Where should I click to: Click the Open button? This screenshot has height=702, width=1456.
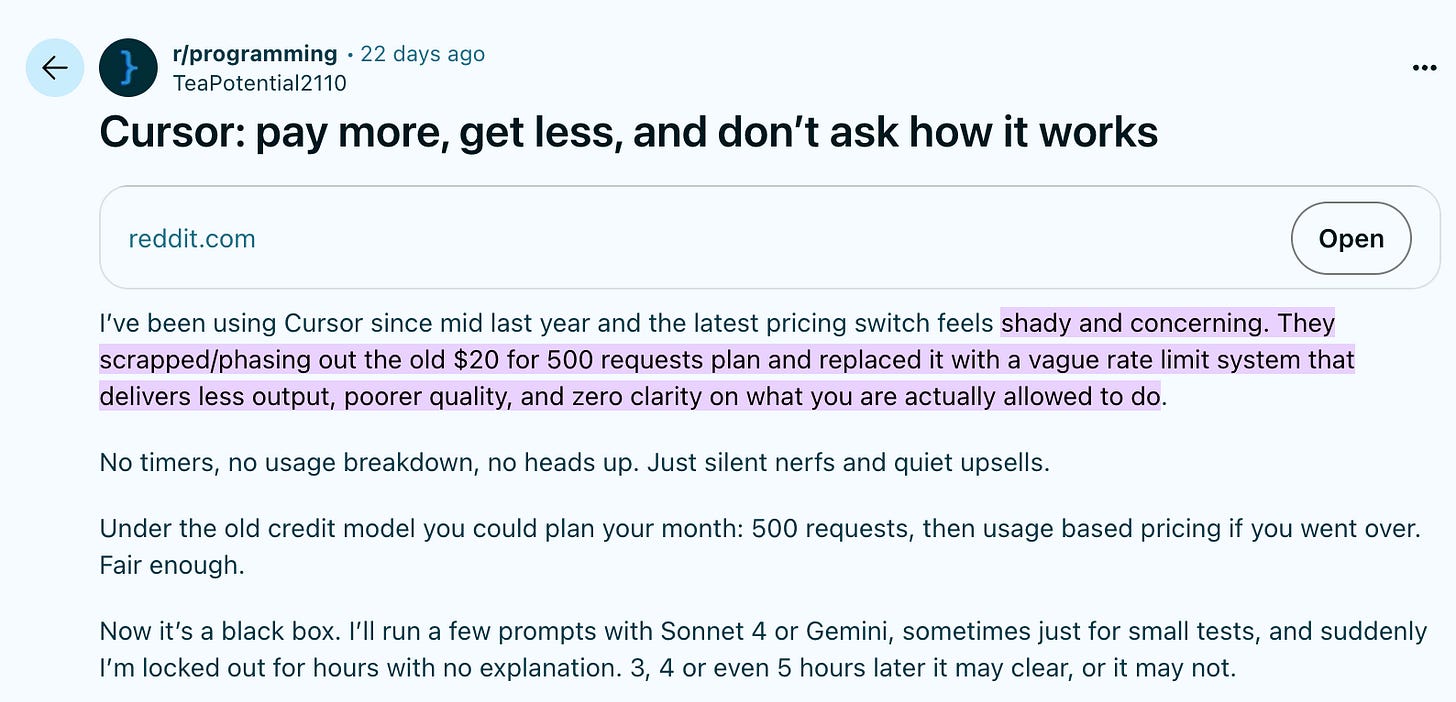click(x=1351, y=238)
